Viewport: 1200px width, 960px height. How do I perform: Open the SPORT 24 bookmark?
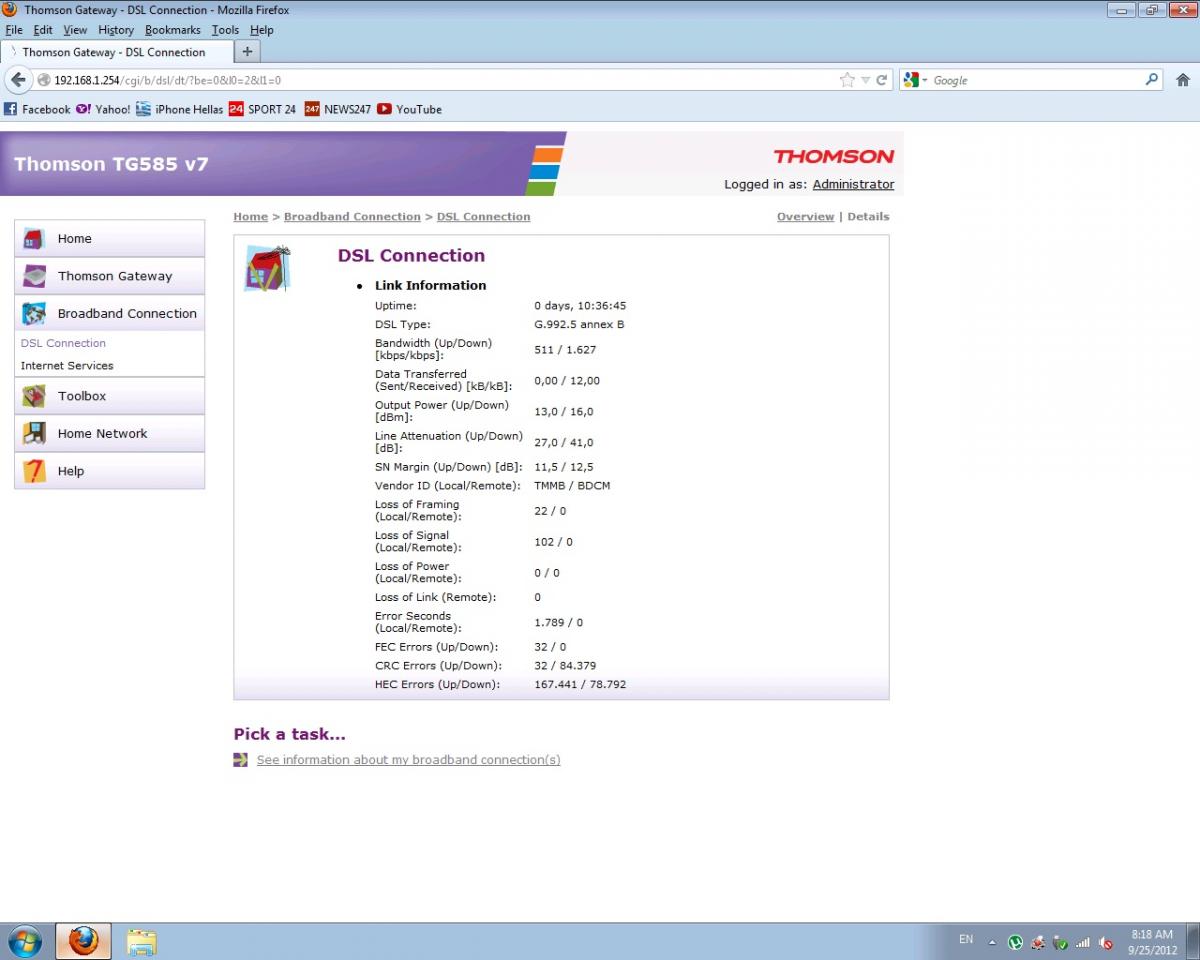pos(262,109)
